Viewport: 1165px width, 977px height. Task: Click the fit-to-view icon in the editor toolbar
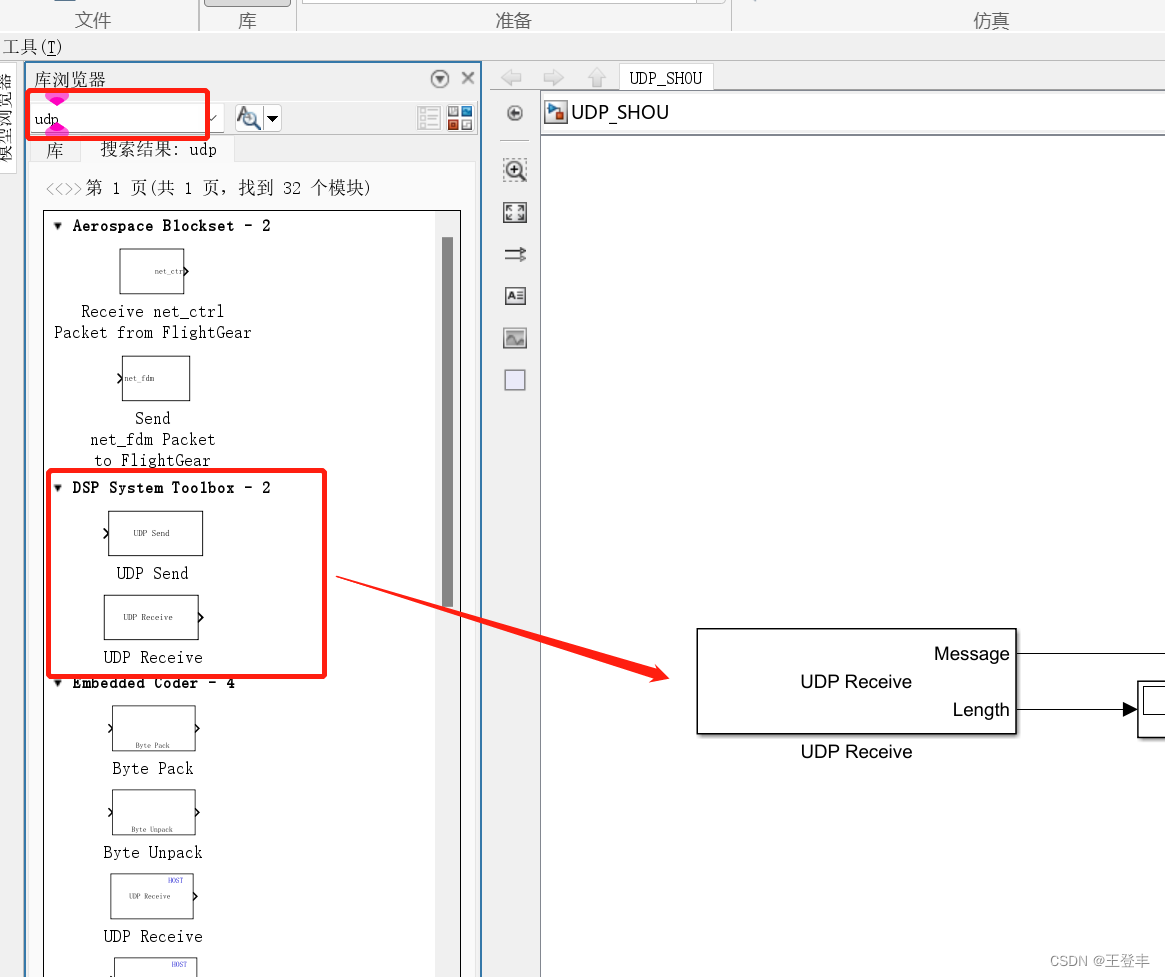(514, 212)
